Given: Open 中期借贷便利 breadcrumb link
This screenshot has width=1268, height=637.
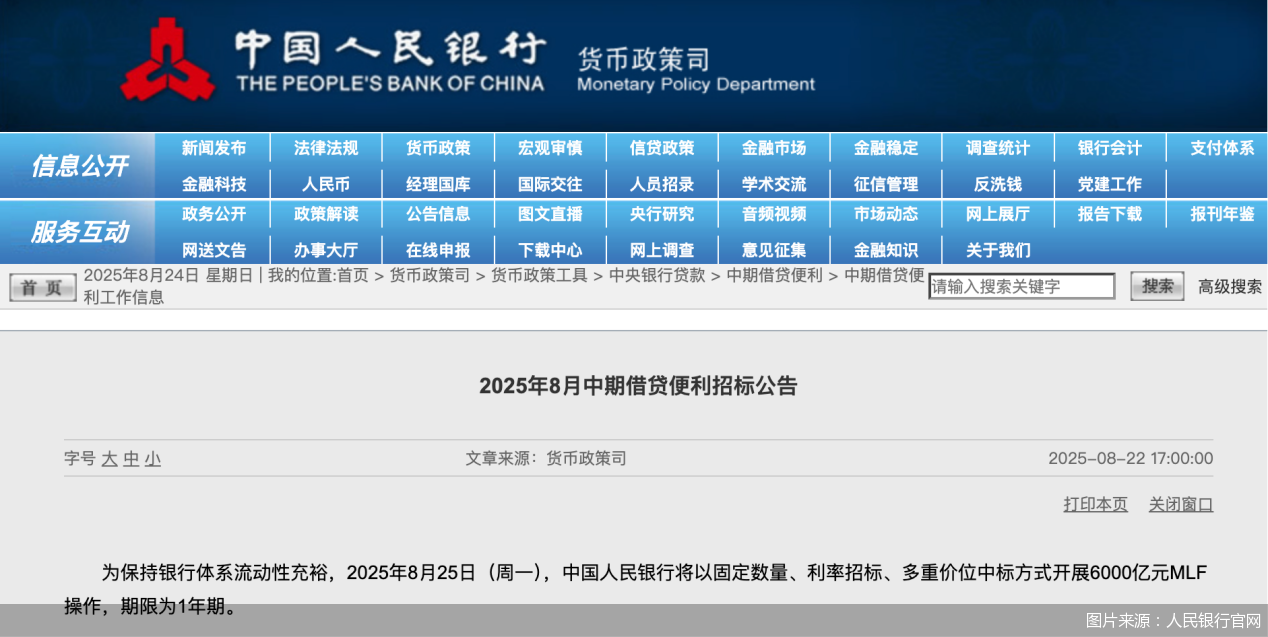Looking at the screenshot, I should [775, 275].
